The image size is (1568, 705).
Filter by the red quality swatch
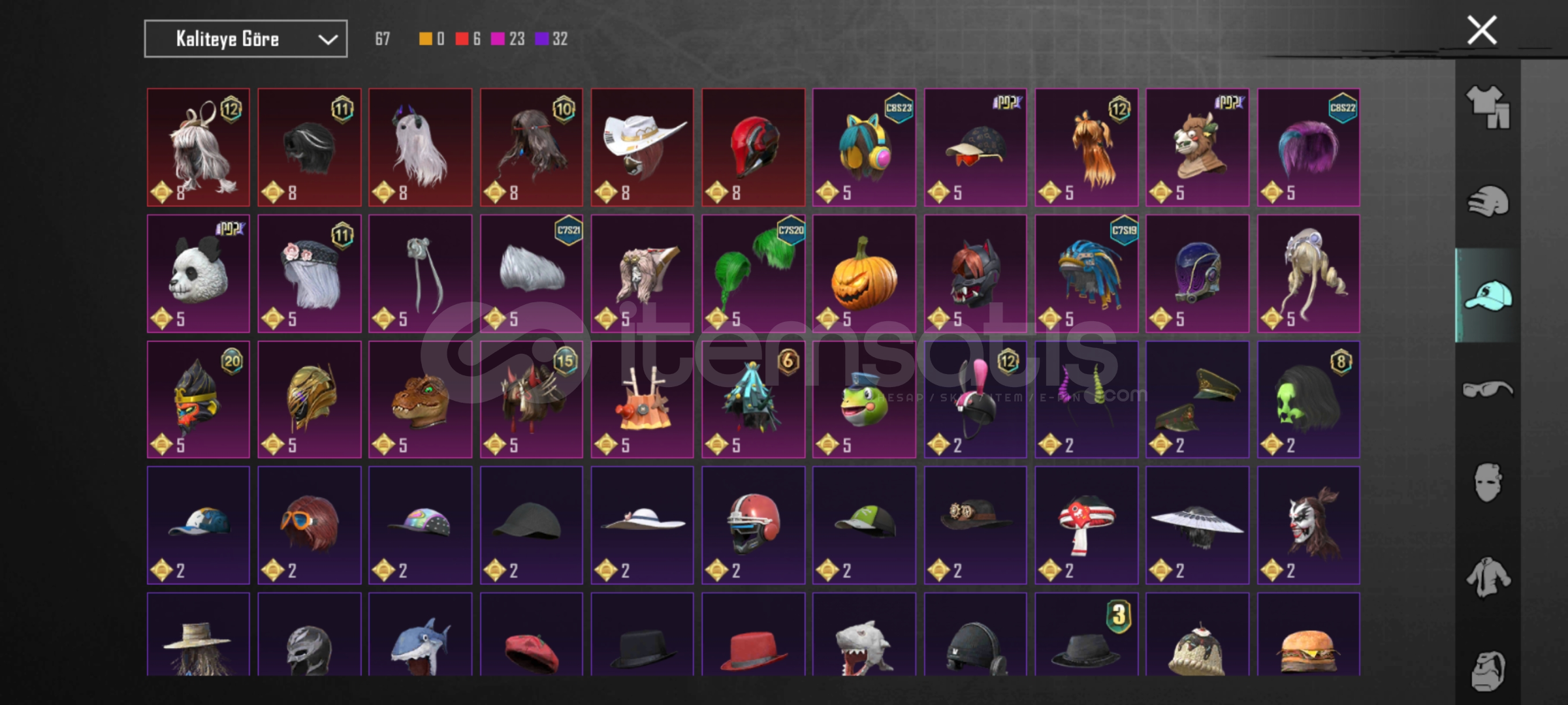[x=462, y=39]
